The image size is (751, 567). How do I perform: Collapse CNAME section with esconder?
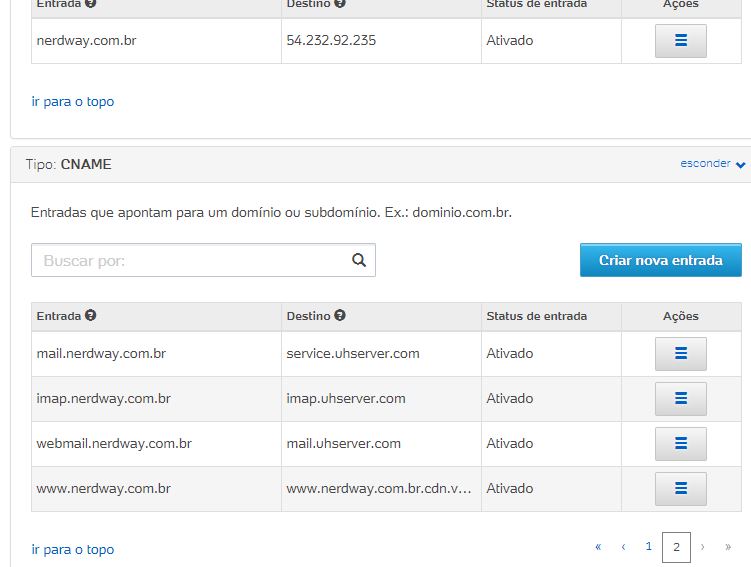(x=713, y=164)
